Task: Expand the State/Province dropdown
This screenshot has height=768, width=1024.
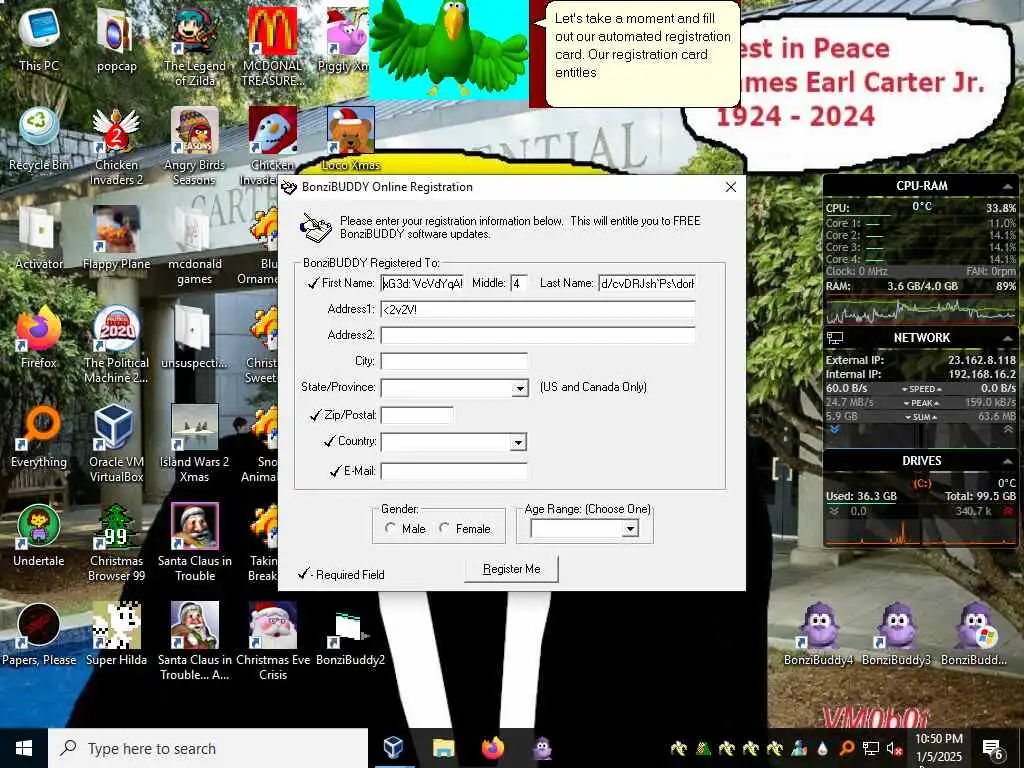Action: [x=520, y=389]
